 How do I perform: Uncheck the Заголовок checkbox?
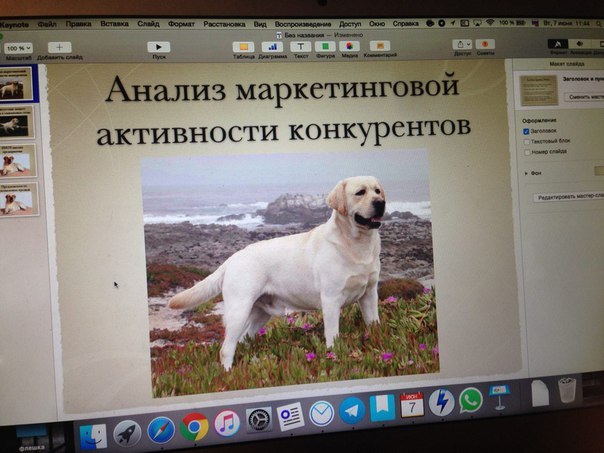click(x=527, y=130)
